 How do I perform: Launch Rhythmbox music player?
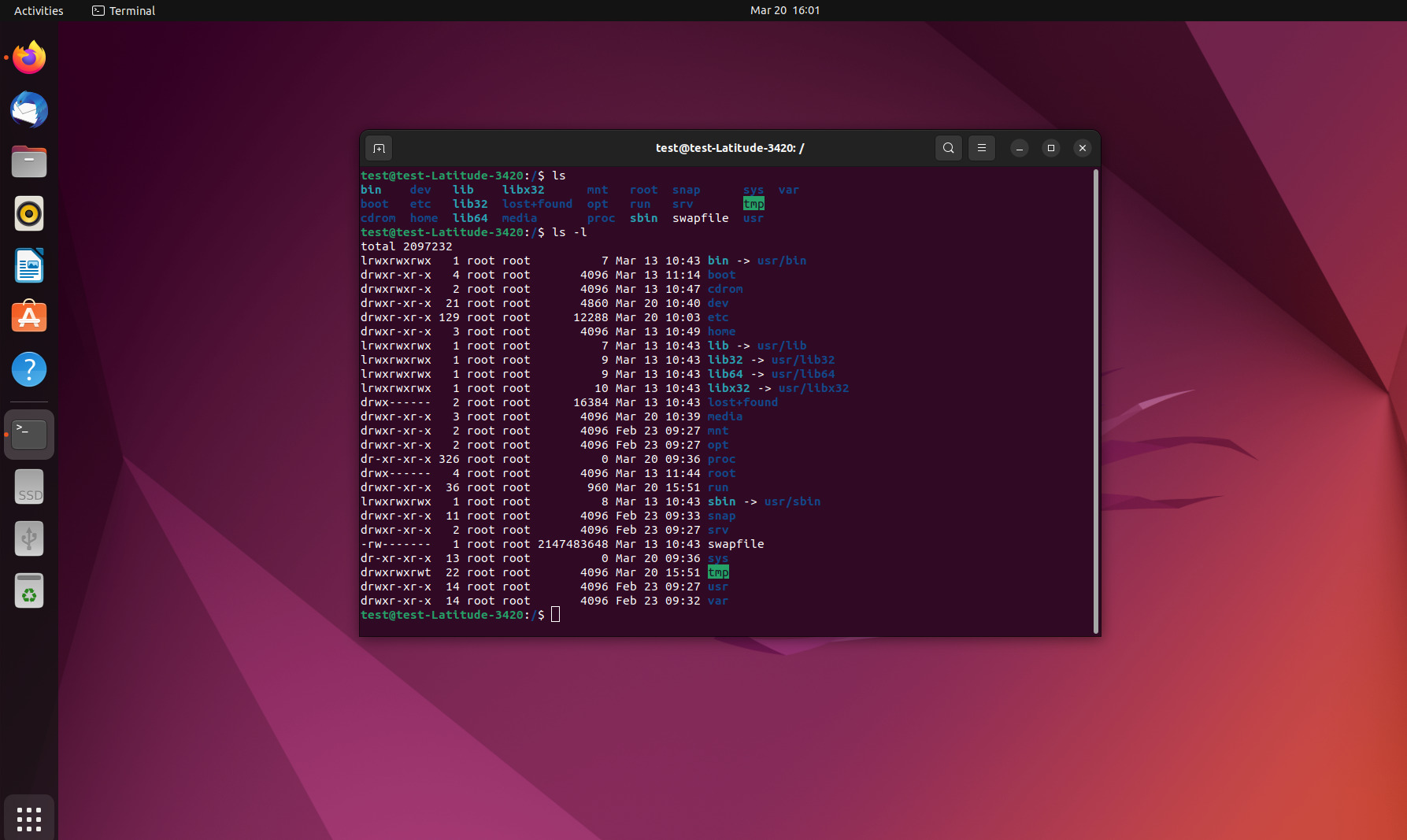(29, 213)
